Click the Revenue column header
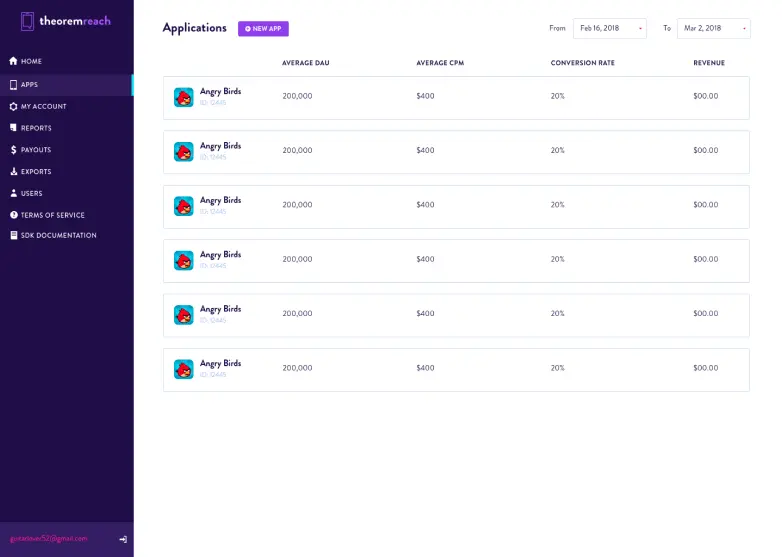This screenshot has width=782, height=557. [x=709, y=63]
